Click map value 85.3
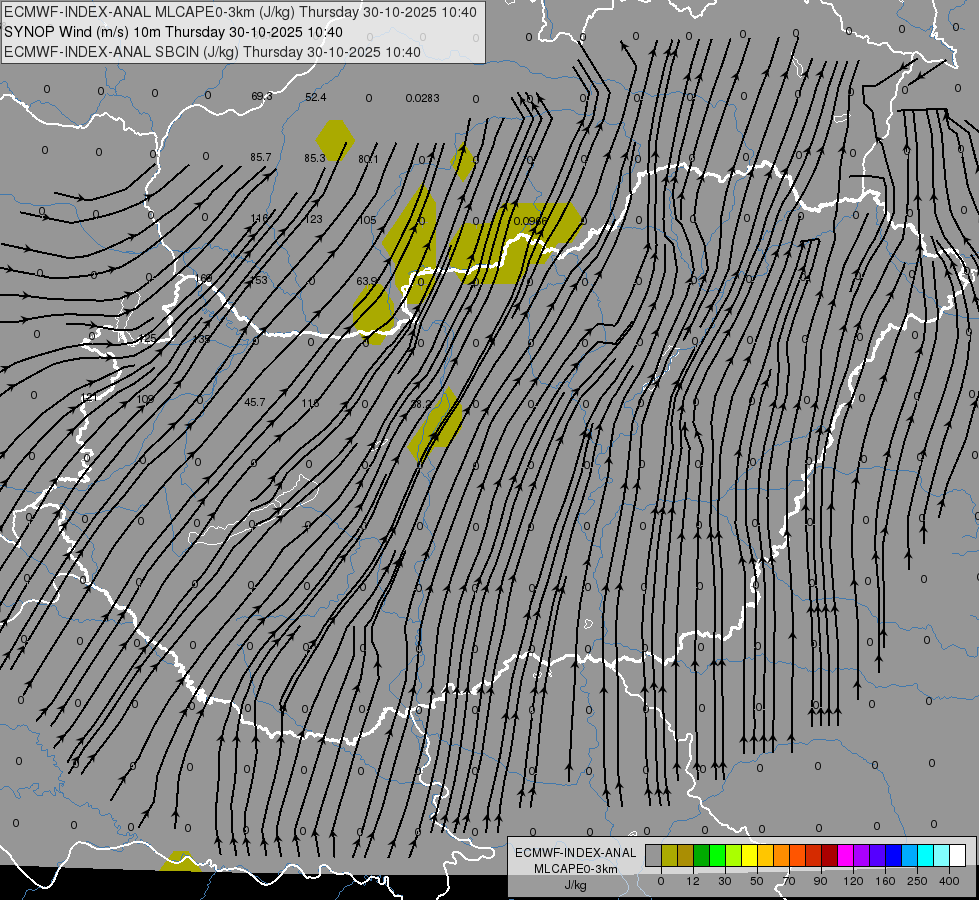This screenshot has height=900, width=979. click(315, 158)
